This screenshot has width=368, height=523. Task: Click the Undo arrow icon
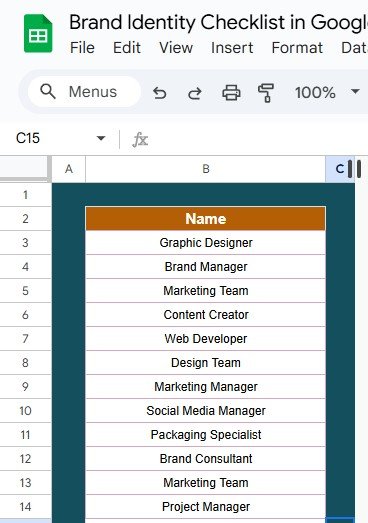point(160,93)
